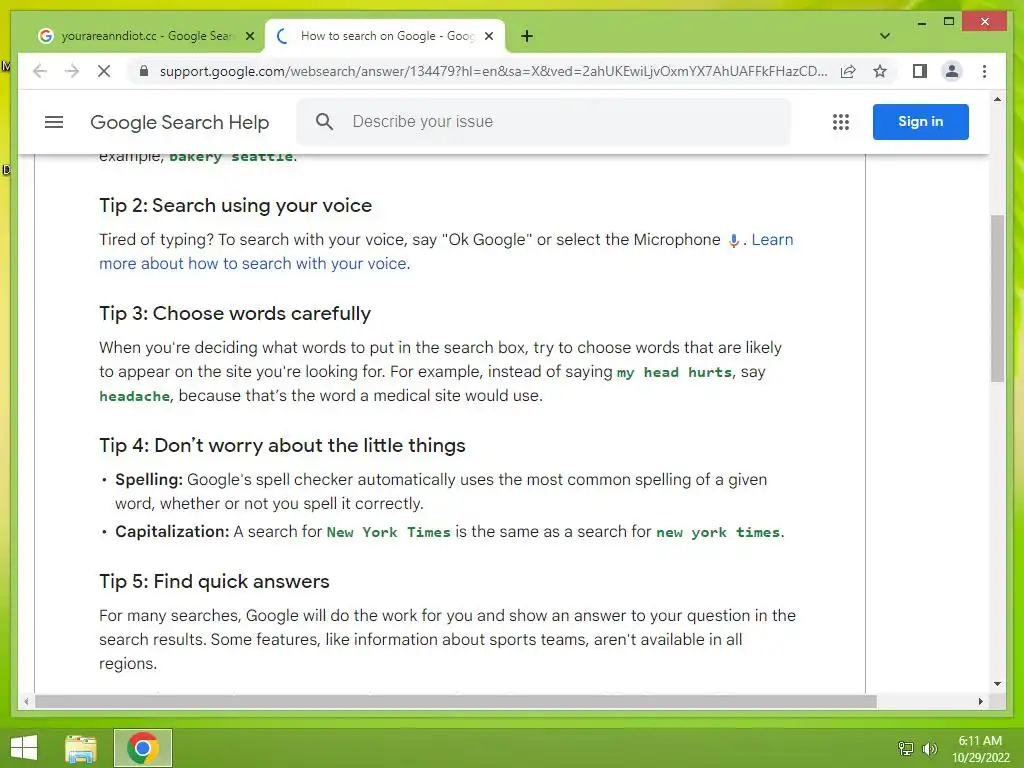Screen dimensions: 1024x768
Task: Click the magnifier icon in help search box
Action: pyautogui.click(x=325, y=121)
